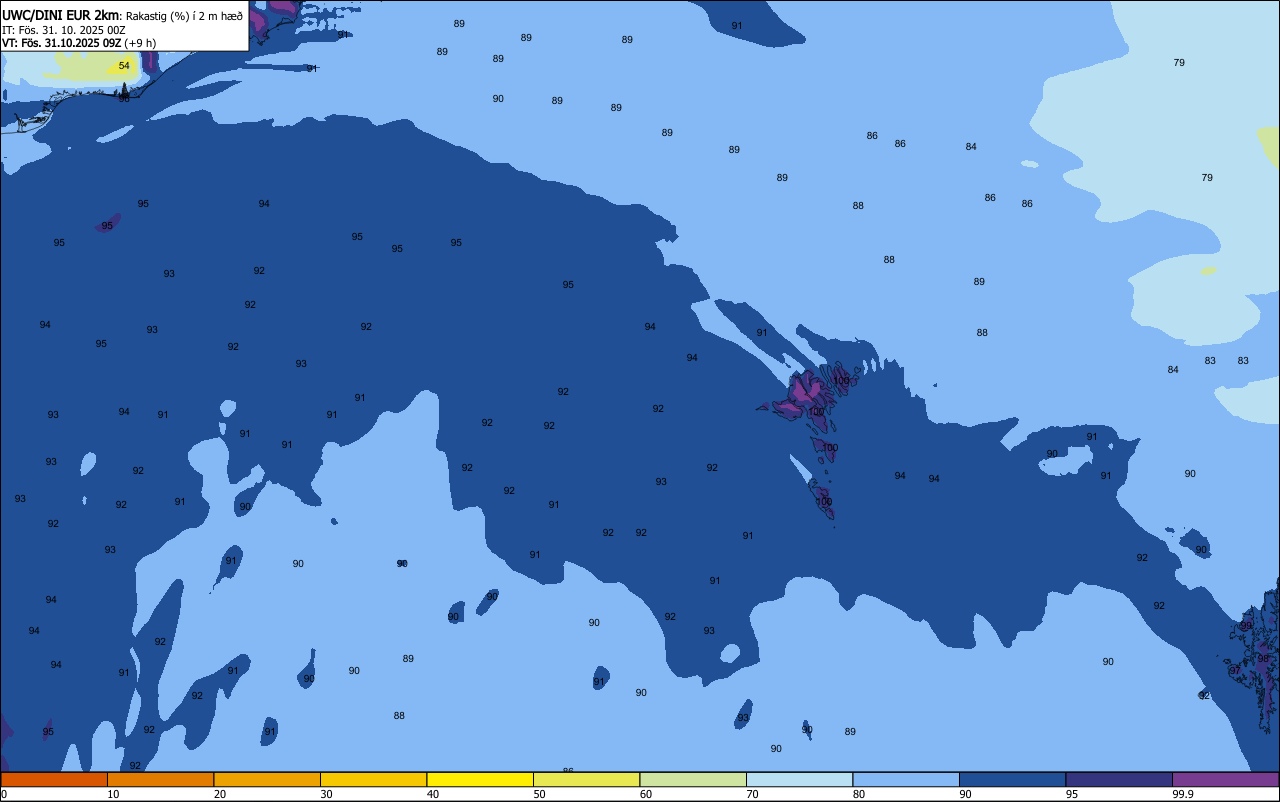
Task: Click the purple above-99.9 legend swatch
Action: (x=1225, y=779)
